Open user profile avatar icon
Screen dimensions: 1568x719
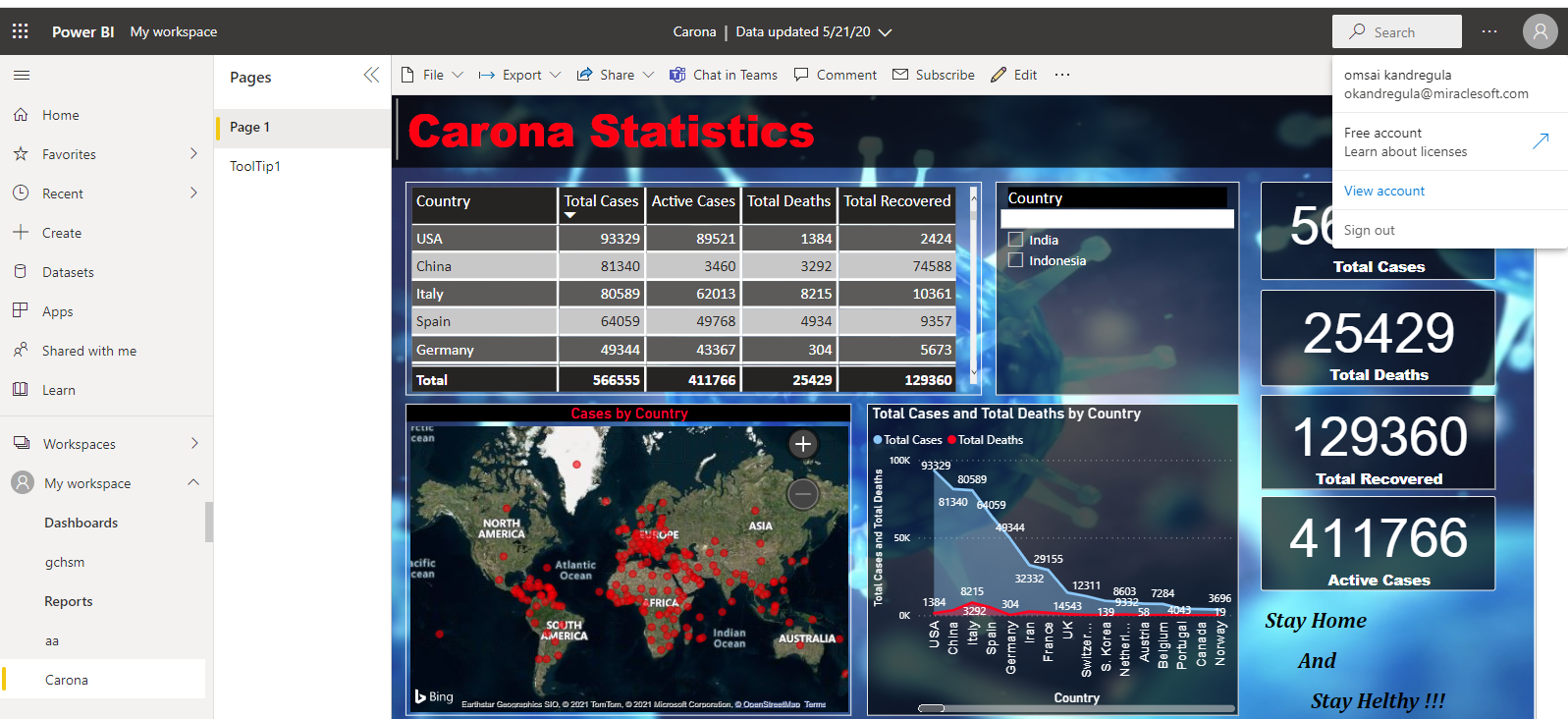(x=1540, y=31)
